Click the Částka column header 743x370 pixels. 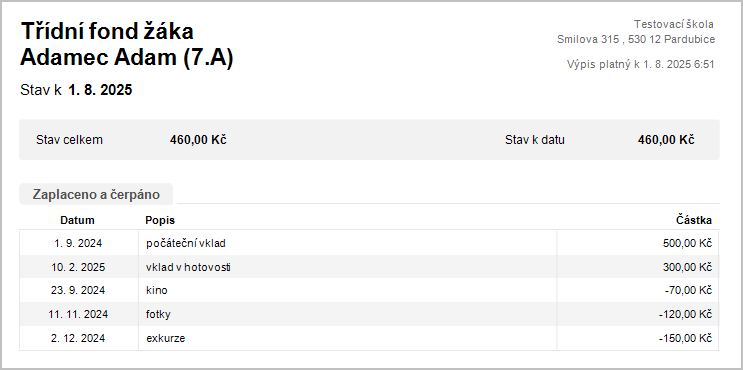[694, 220]
